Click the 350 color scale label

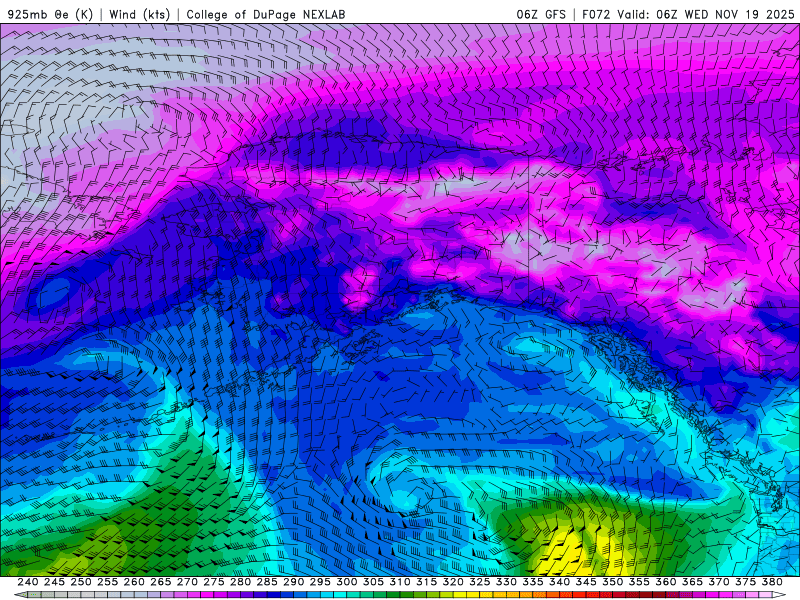coord(612,582)
